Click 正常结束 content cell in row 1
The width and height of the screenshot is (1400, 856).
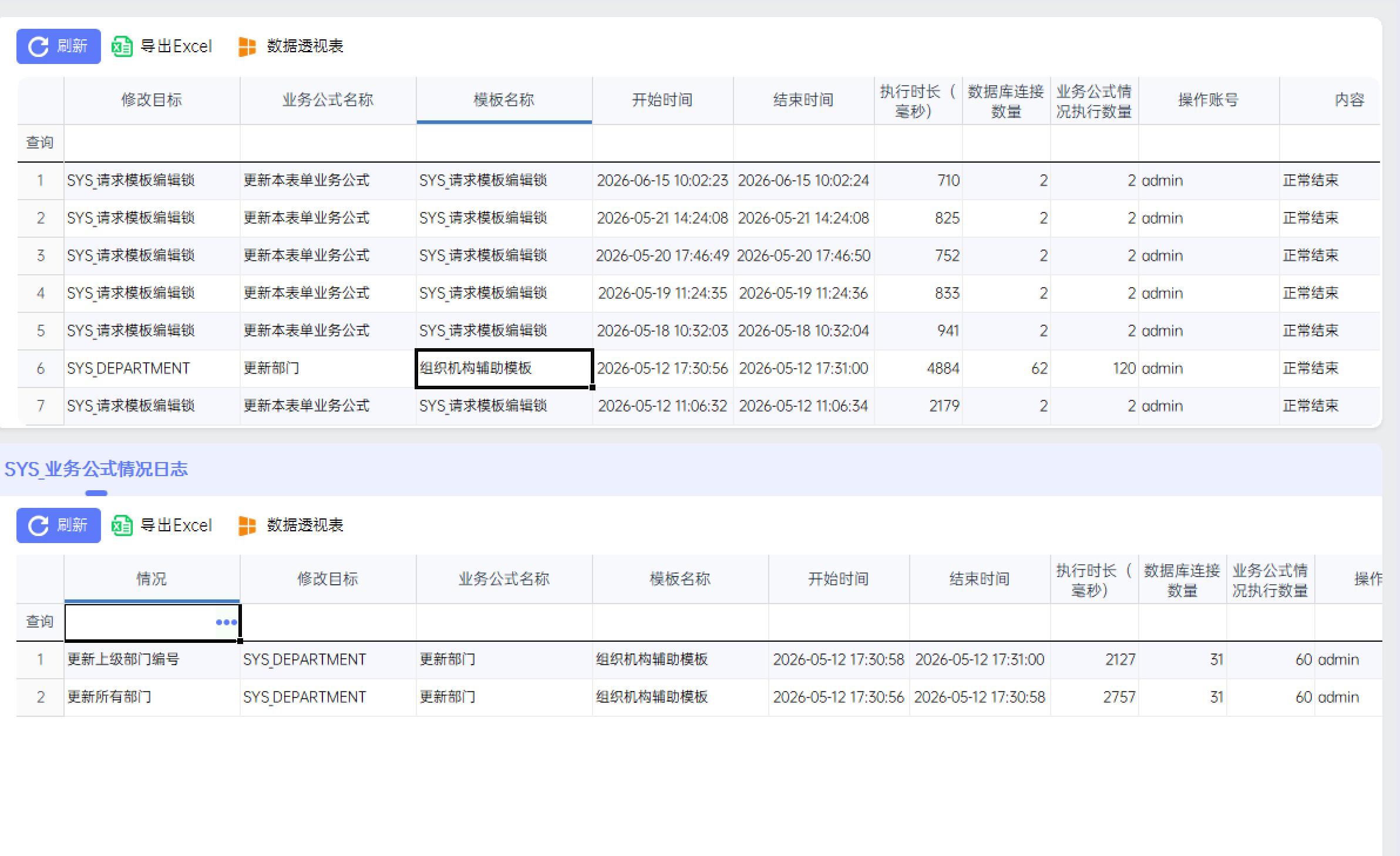click(x=1330, y=181)
